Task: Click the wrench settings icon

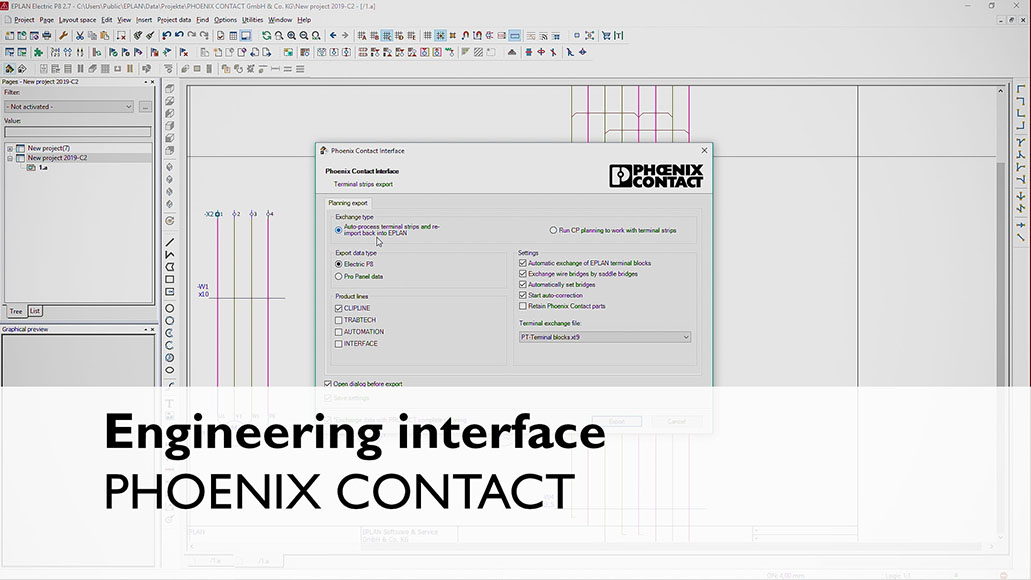Action: (63, 36)
